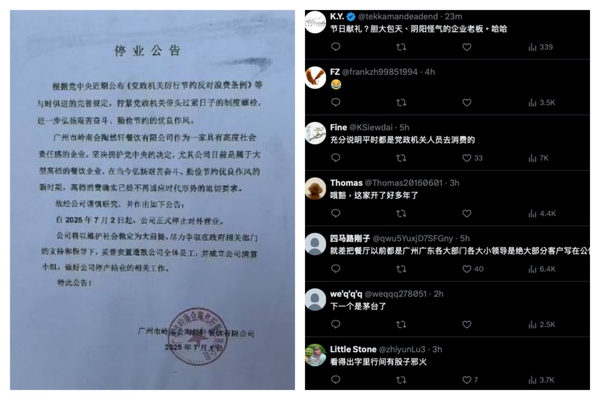The image size is (600, 400).
Task: Reply to Little Stone's tweet
Action: click(x=336, y=380)
